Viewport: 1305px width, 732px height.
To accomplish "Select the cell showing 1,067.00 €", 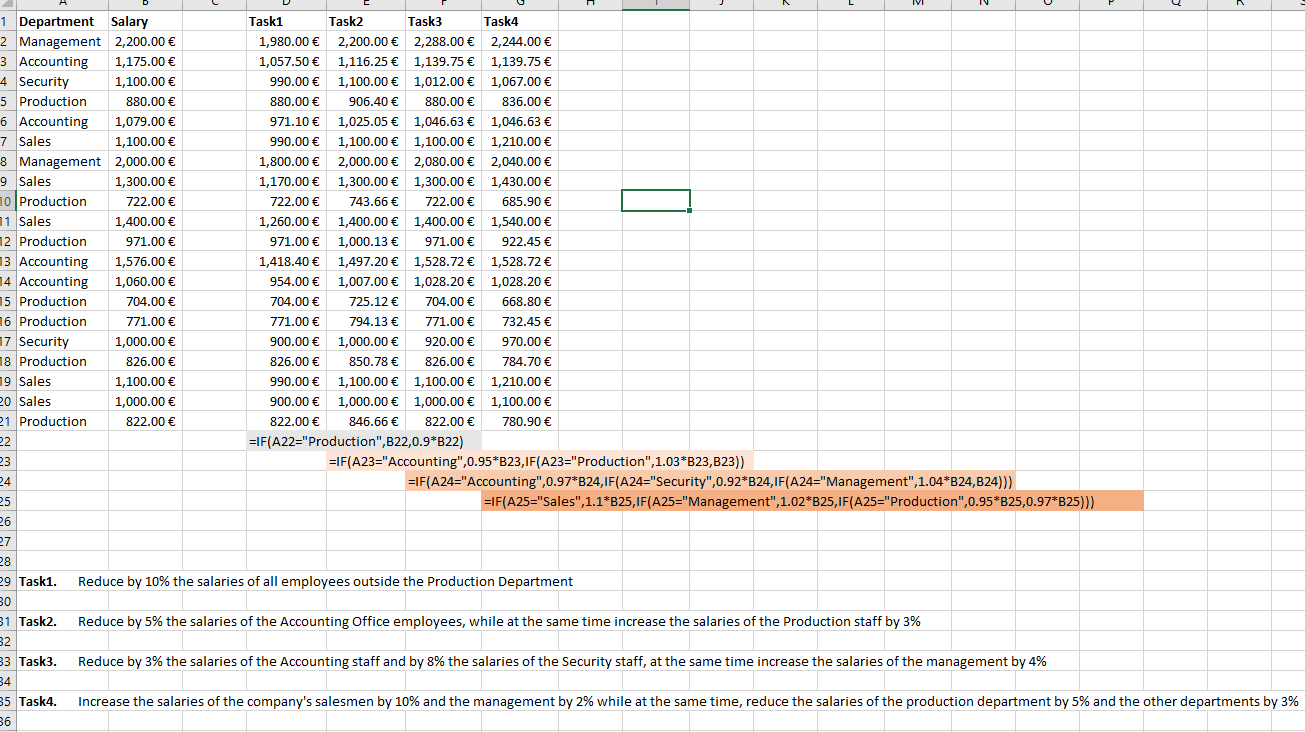I will click(521, 81).
